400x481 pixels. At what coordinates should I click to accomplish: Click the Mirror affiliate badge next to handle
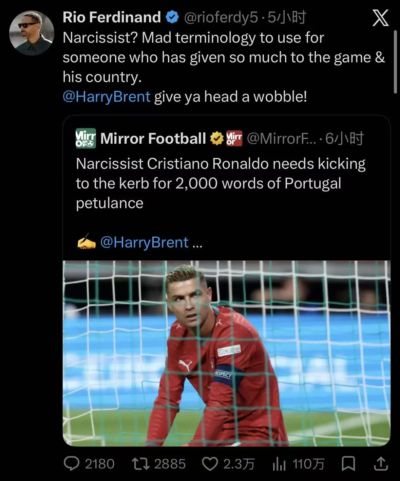234,138
